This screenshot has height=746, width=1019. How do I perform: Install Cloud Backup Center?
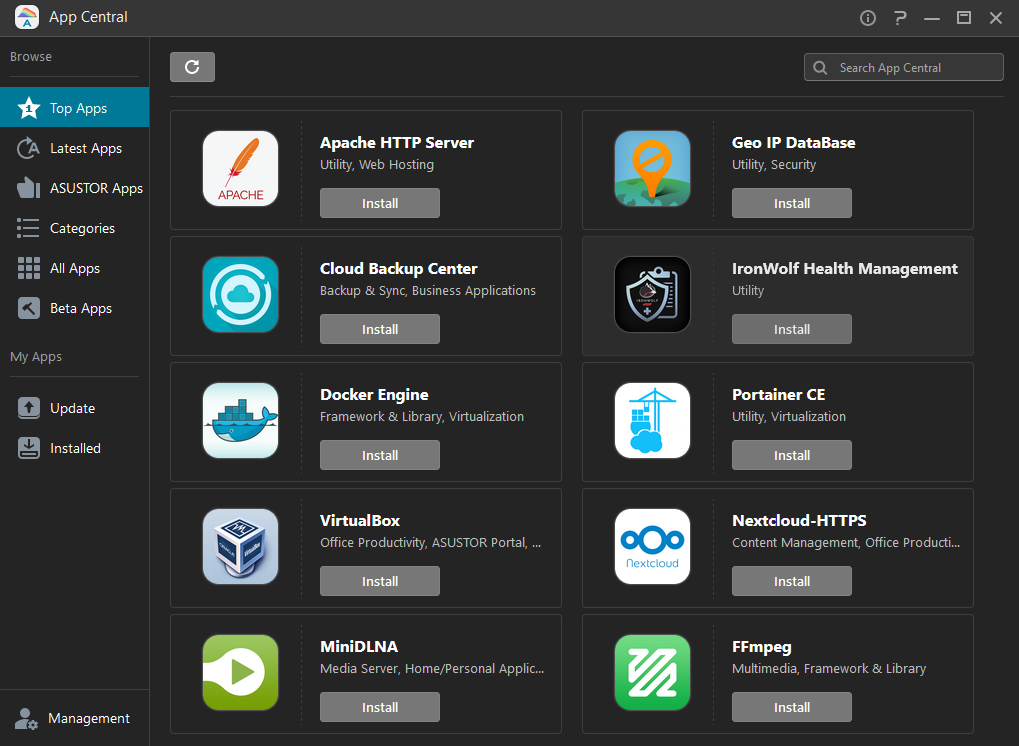coord(380,329)
